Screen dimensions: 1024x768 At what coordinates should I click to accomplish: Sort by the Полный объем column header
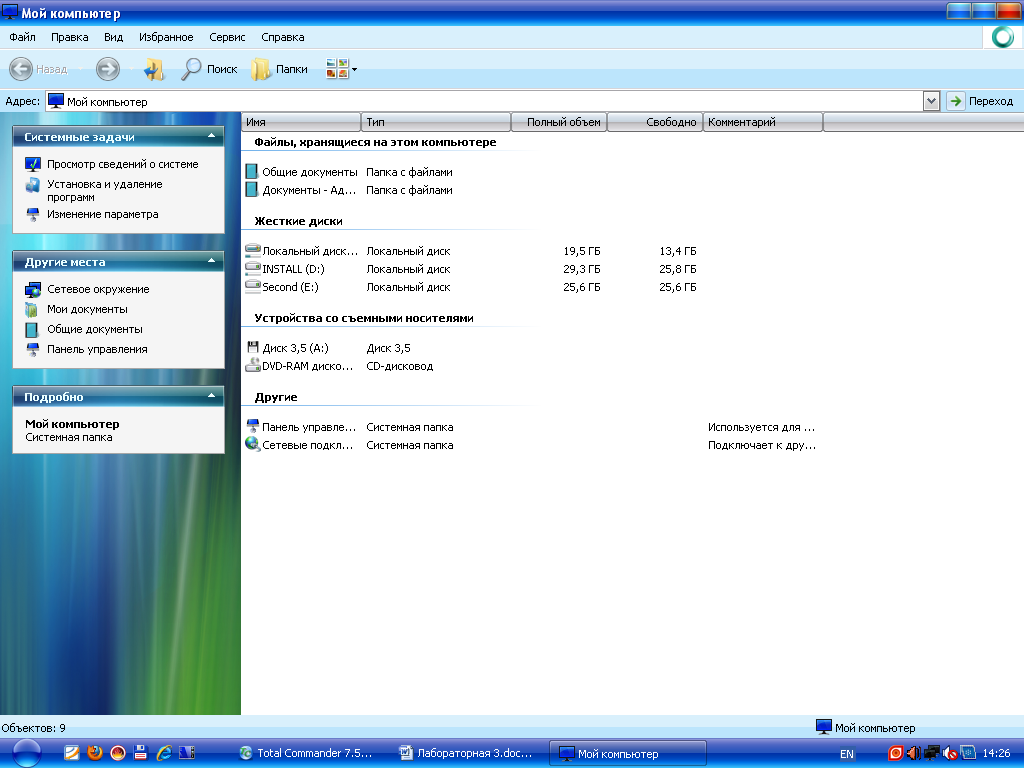(559, 122)
